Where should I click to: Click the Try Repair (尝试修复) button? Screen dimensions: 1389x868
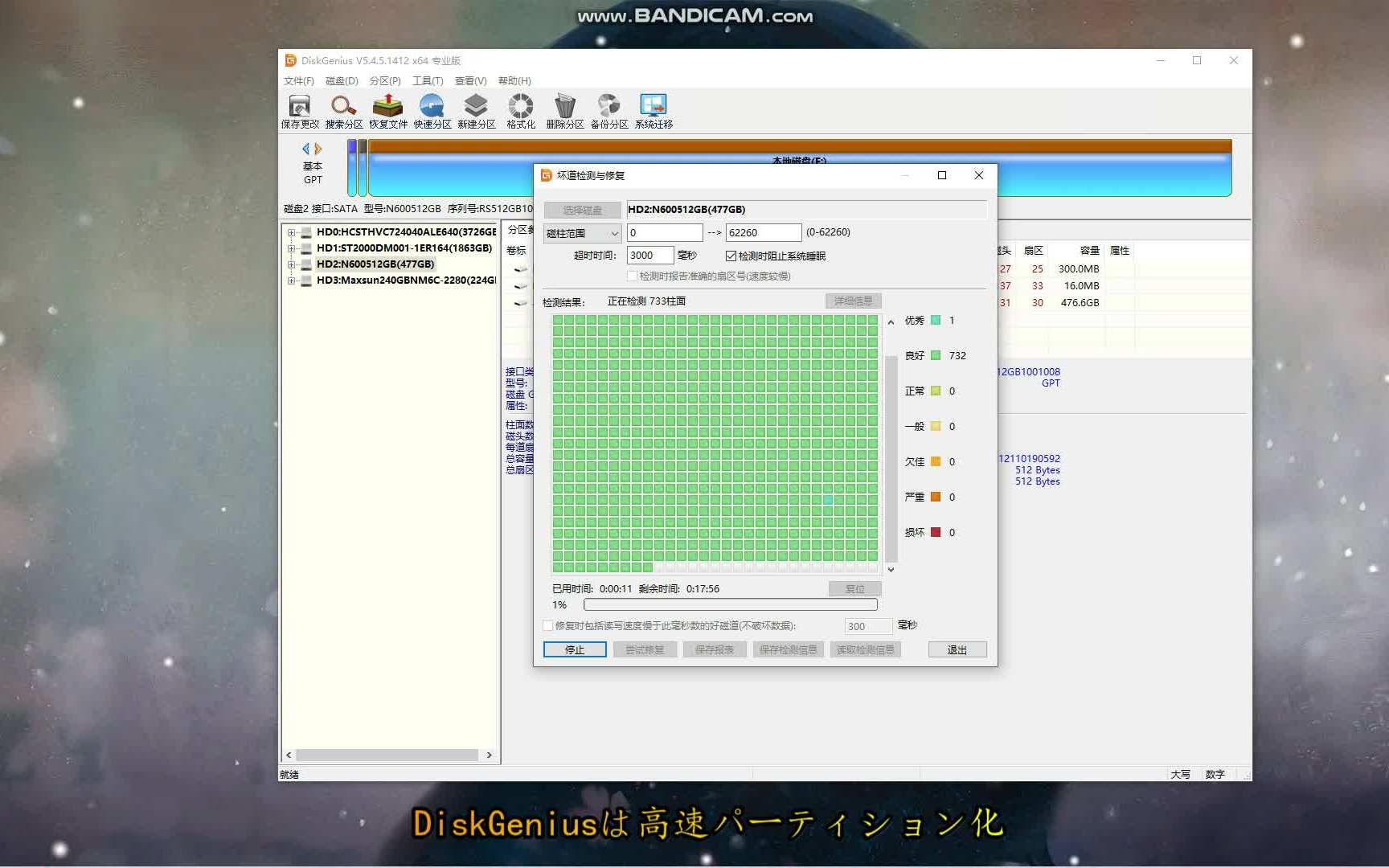pos(645,649)
